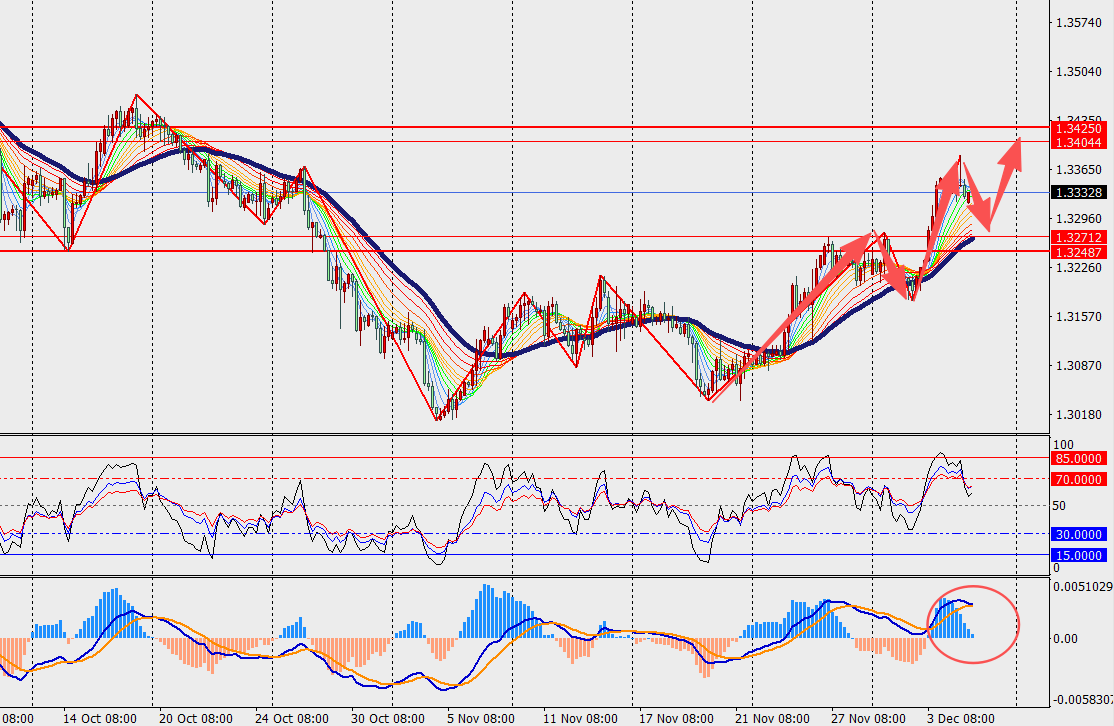The image size is (1114, 726).
Task: Click the 85.0000 overbought level label
Action: pyautogui.click(x=1079, y=459)
